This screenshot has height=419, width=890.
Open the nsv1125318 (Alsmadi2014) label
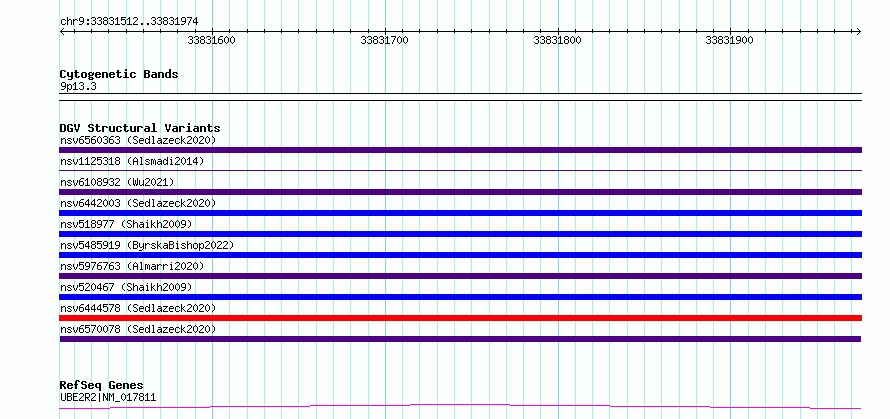(x=132, y=161)
